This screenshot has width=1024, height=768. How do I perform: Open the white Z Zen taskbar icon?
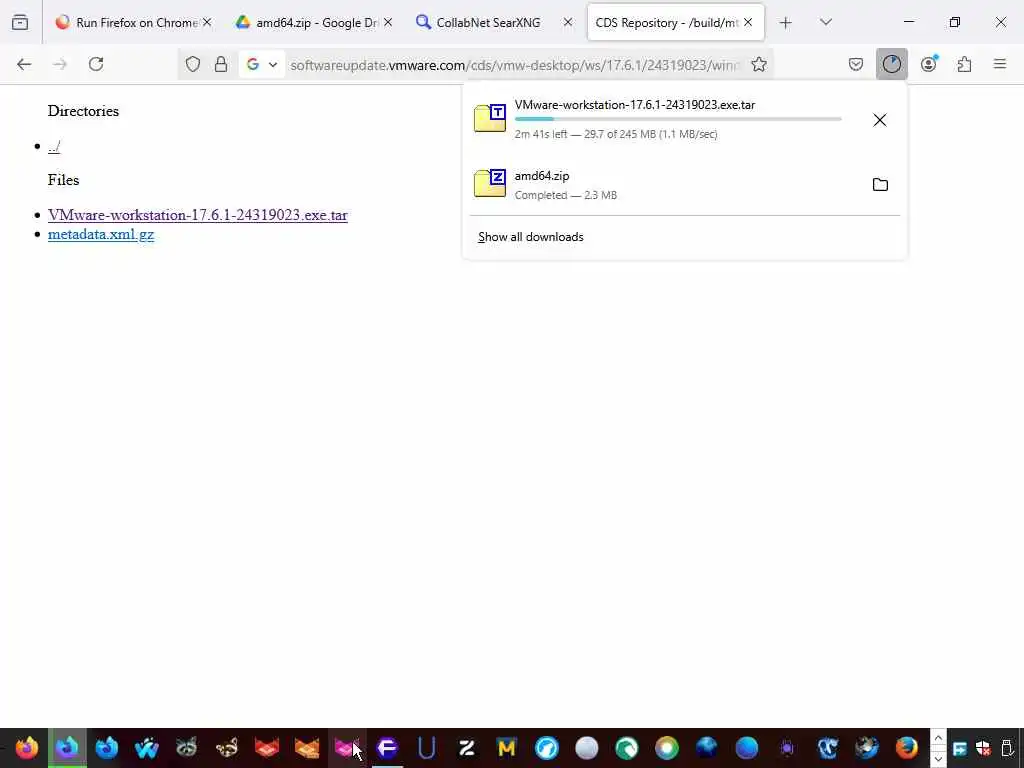[466, 748]
